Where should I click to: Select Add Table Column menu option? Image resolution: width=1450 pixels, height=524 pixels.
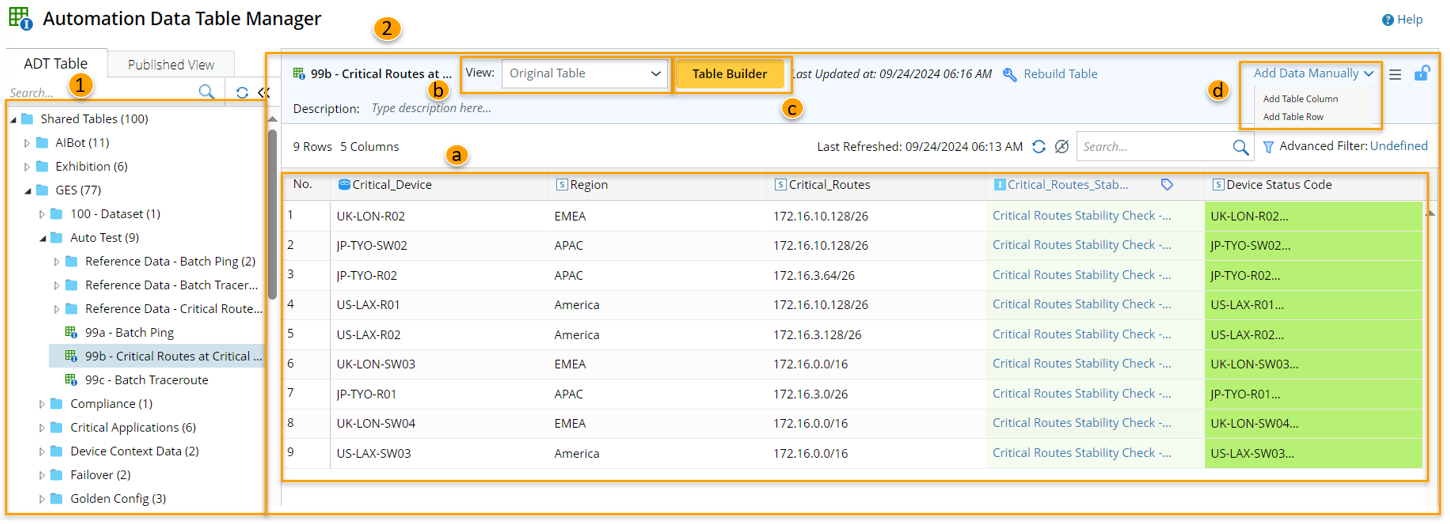(1300, 99)
